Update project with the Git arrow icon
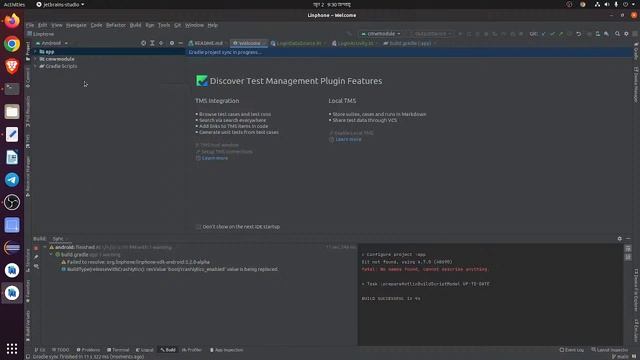The width and height of the screenshot is (640, 360). point(543,34)
